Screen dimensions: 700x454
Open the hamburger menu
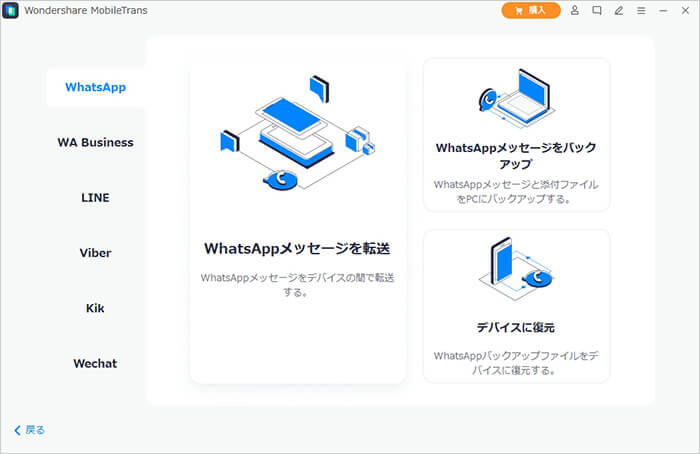point(641,11)
